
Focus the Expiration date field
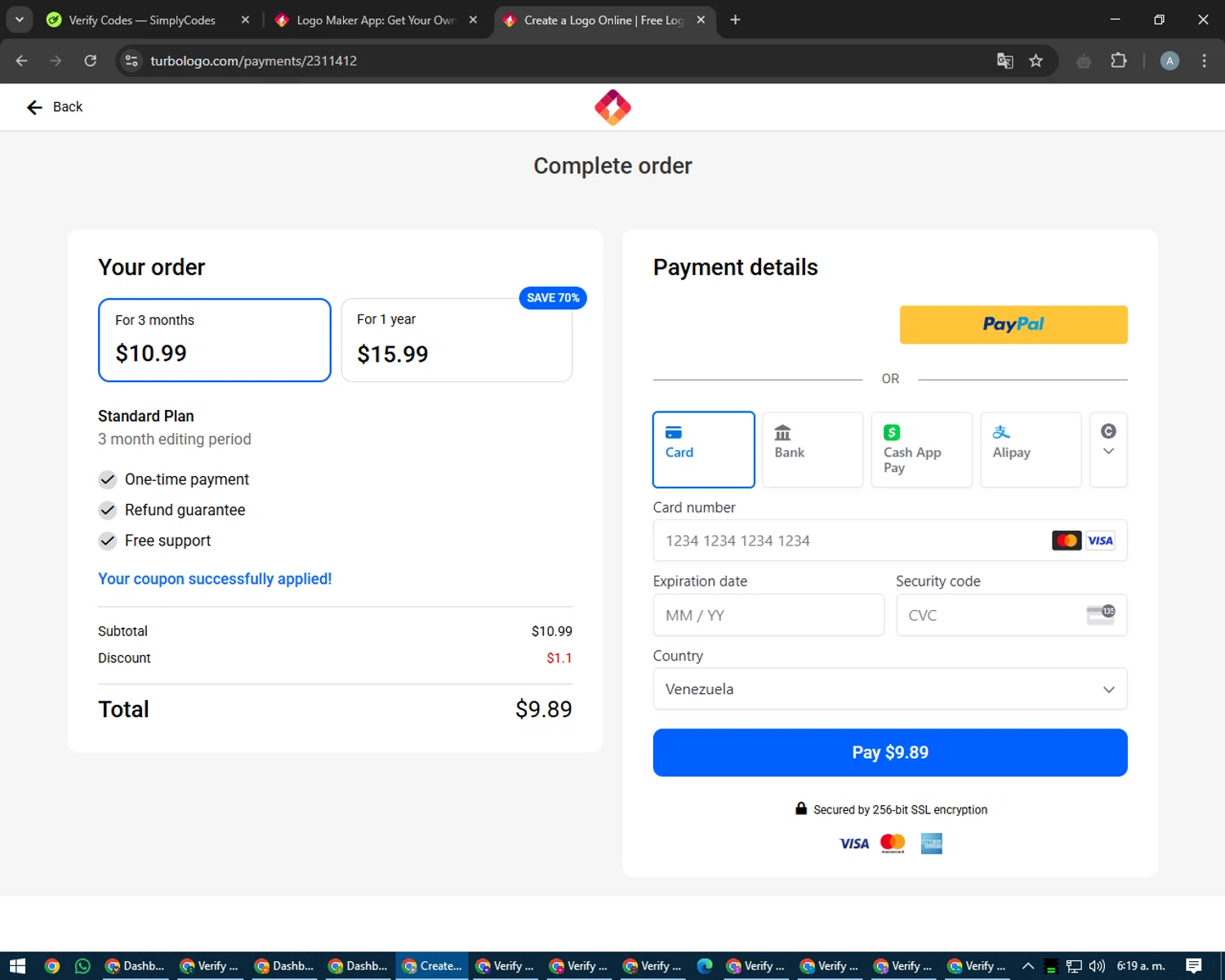(x=768, y=615)
